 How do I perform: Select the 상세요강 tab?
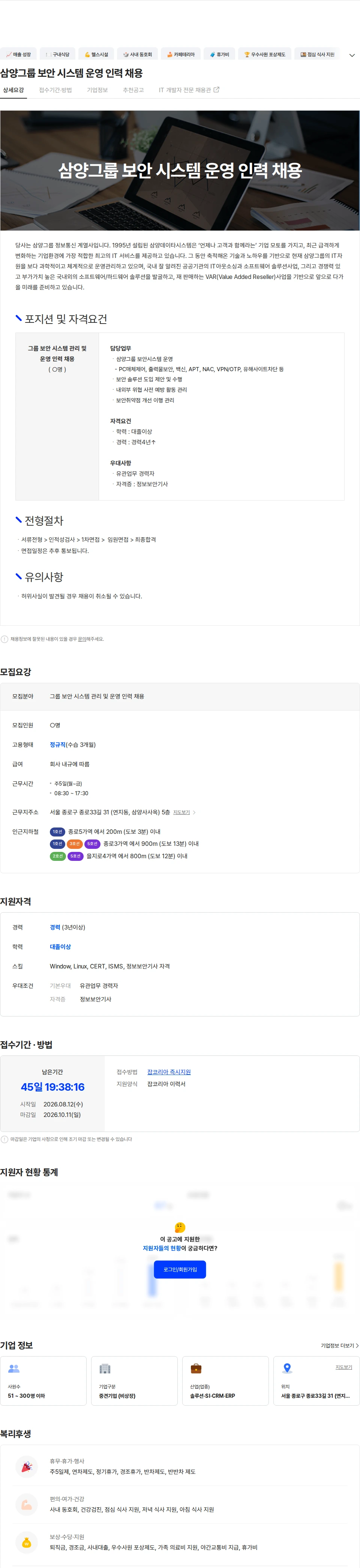13,90
